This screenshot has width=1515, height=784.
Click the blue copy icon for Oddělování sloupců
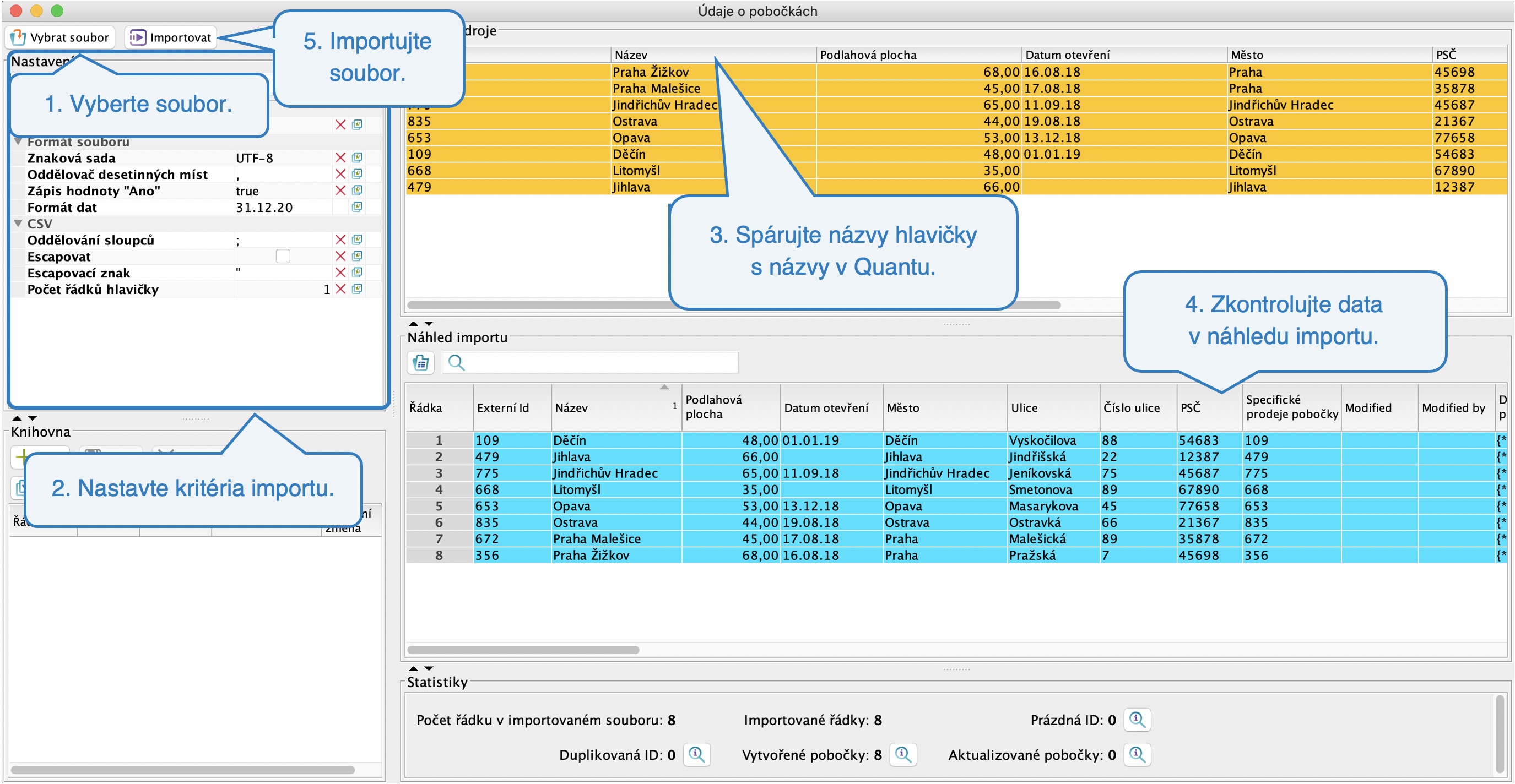(x=357, y=240)
